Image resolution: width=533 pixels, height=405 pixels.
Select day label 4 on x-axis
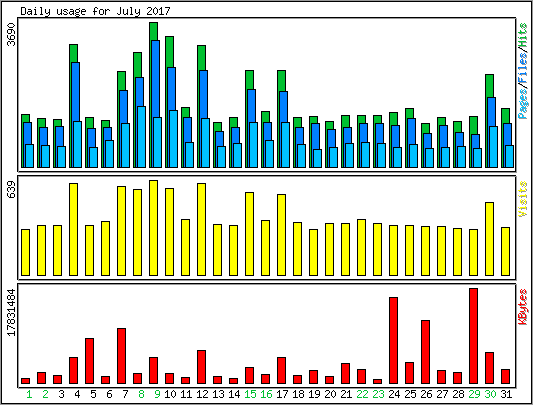click(77, 394)
